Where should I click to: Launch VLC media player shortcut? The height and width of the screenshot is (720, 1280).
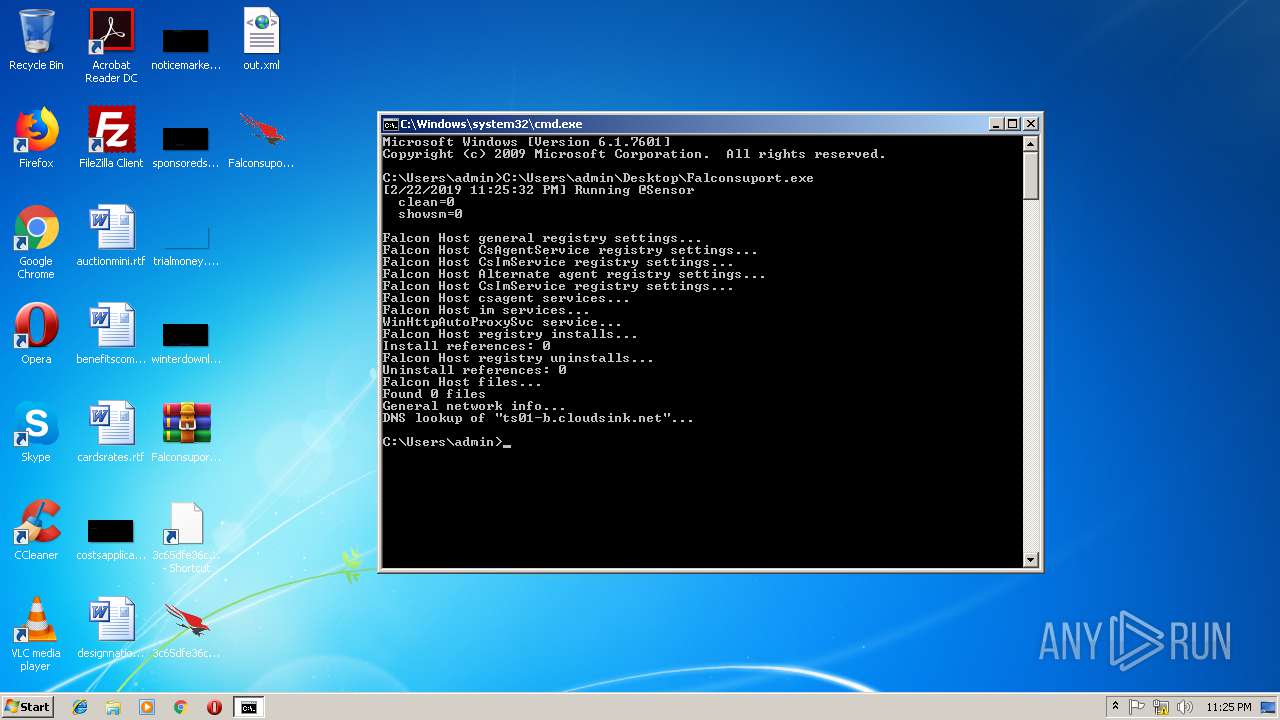(36, 634)
